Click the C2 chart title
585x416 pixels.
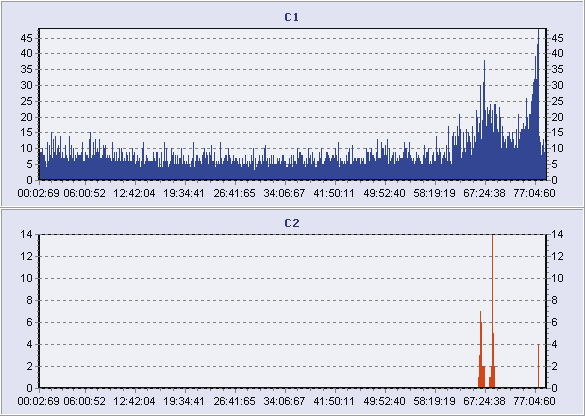291,223
